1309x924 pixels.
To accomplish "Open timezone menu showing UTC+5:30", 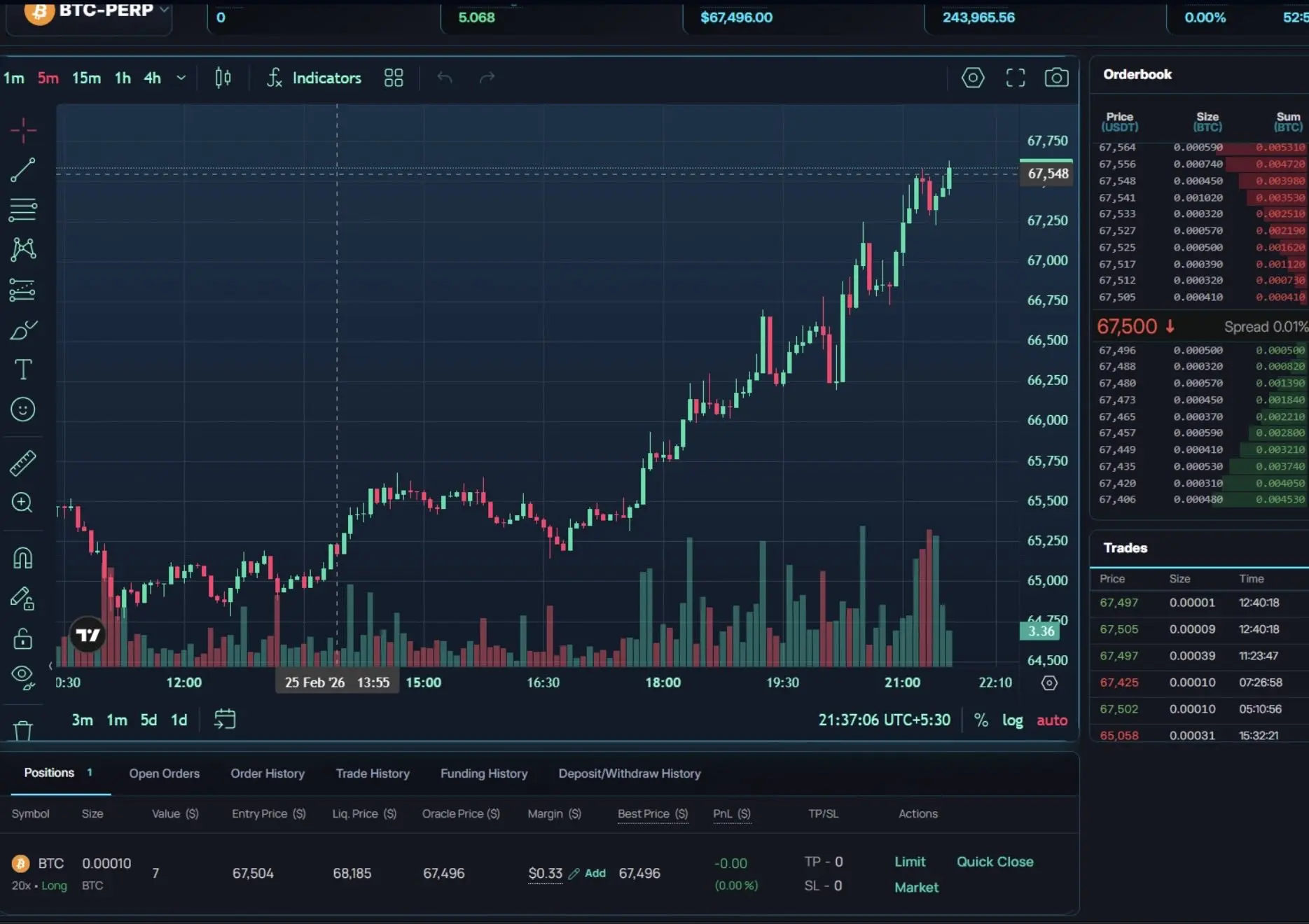I will pos(885,720).
